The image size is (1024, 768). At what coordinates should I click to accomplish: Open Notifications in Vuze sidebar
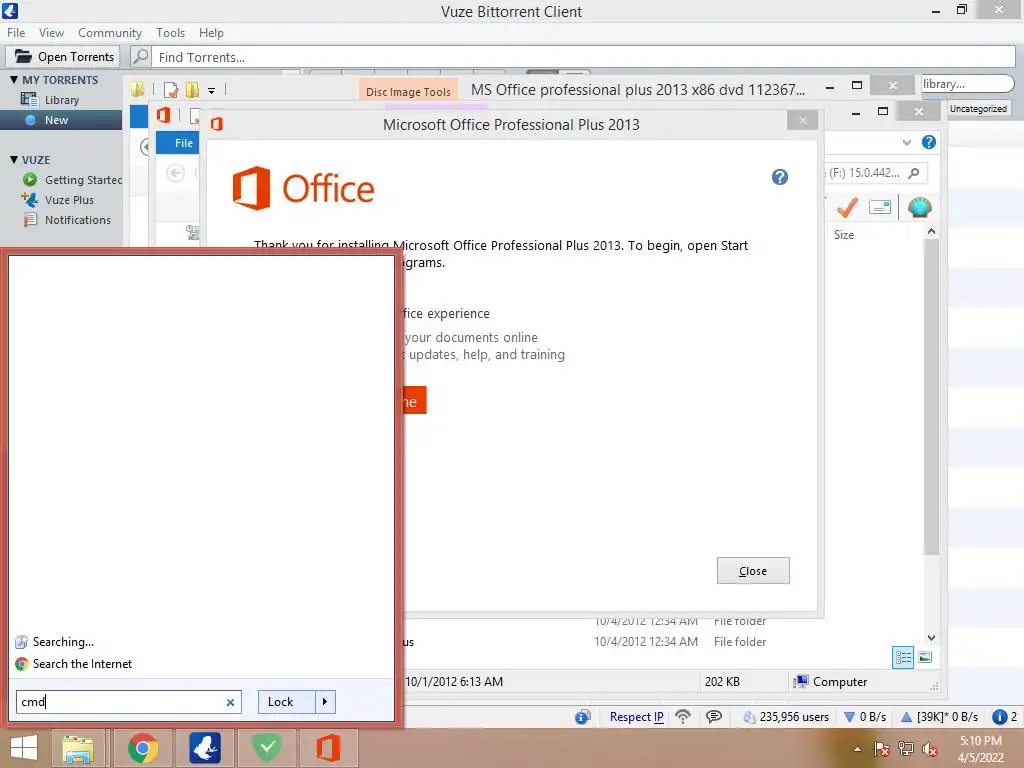tap(78, 220)
